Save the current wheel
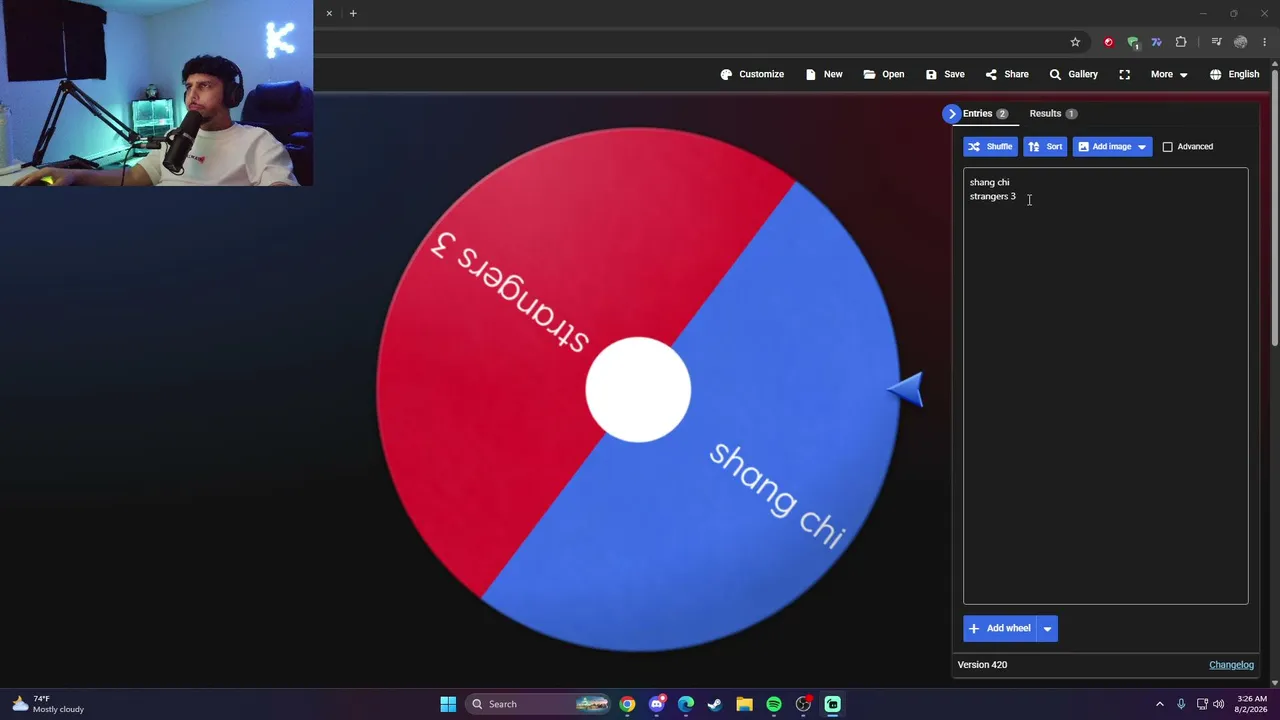1280x720 pixels. tap(945, 74)
